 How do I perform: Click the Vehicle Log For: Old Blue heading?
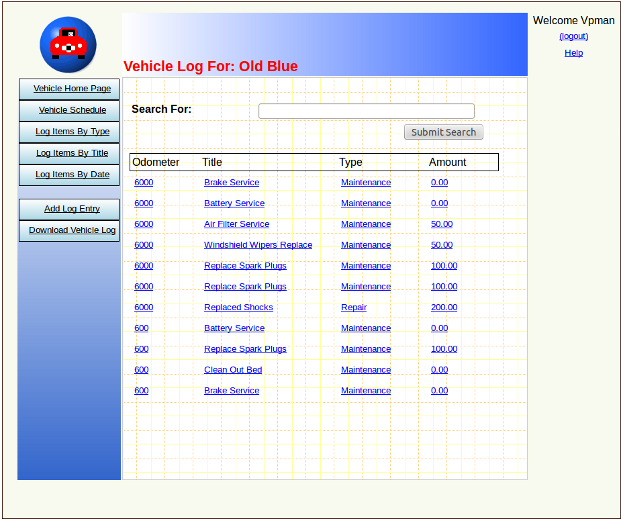pyautogui.click(x=210, y=66)
